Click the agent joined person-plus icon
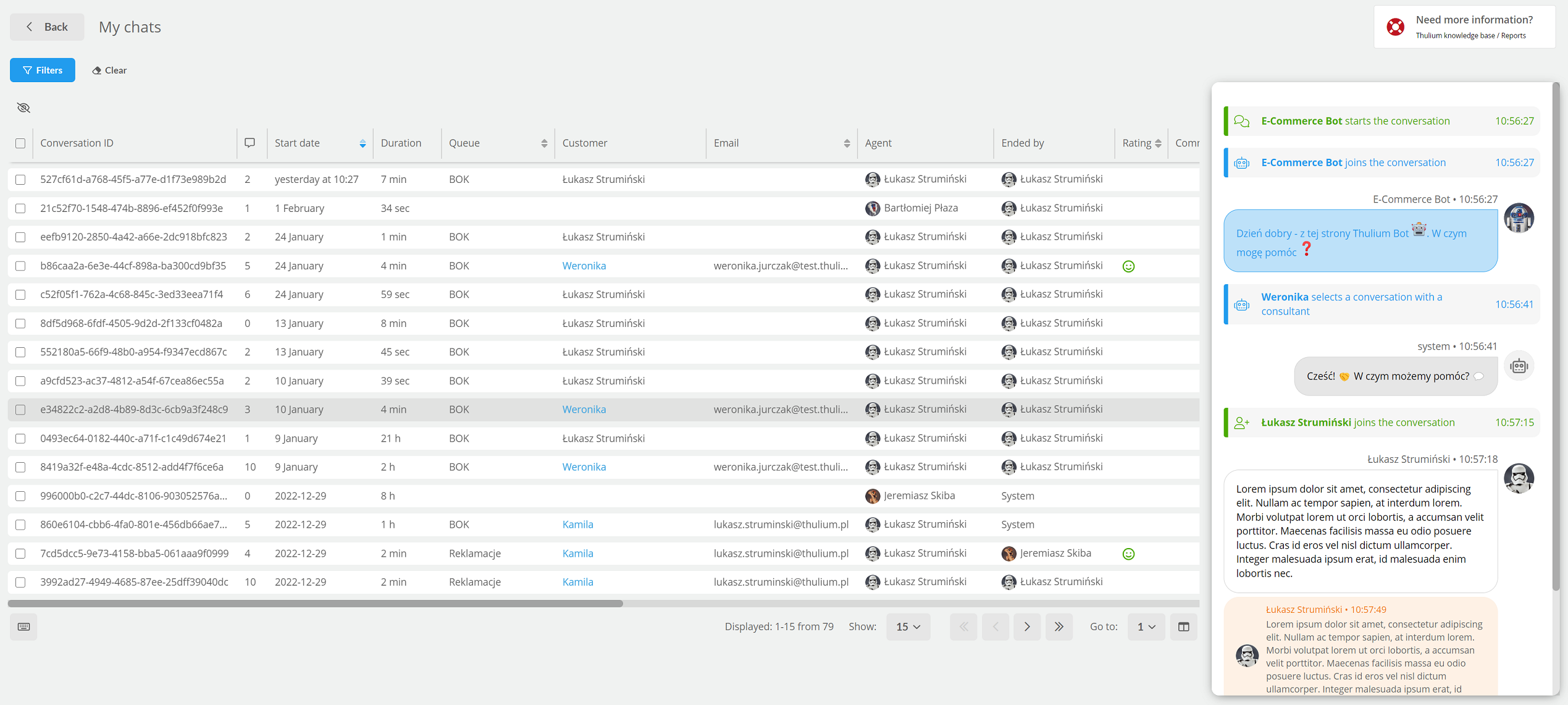 click(x=1241, y=423)
